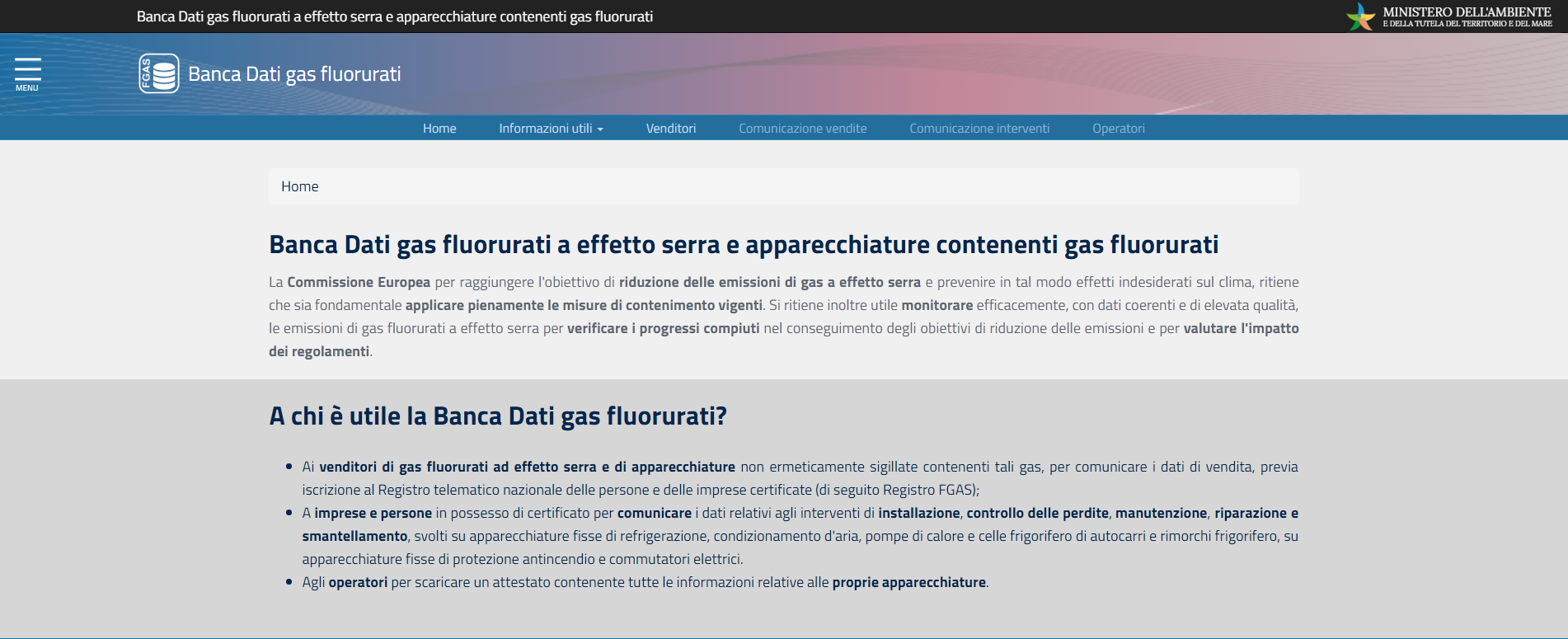This screenshot has height=639, width=1568.
Task: Click the 'A chi è utile' heading
Action: point(498,416)
